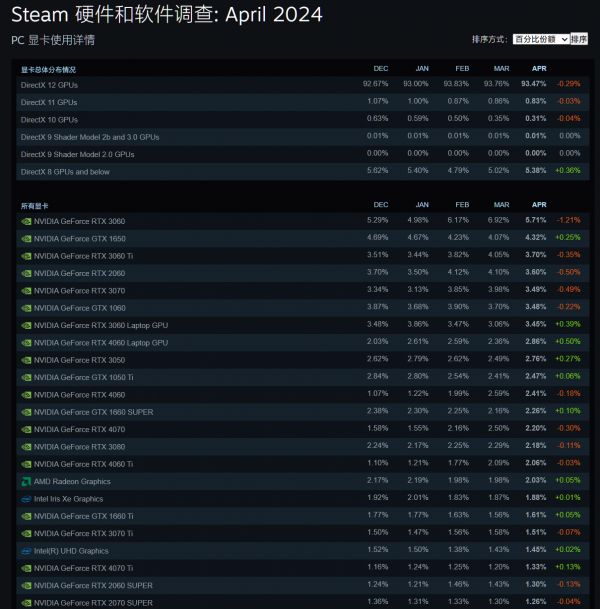
Task: Click NVIDIA logo icon beside RTX 3060
Action: click(26, 221)
